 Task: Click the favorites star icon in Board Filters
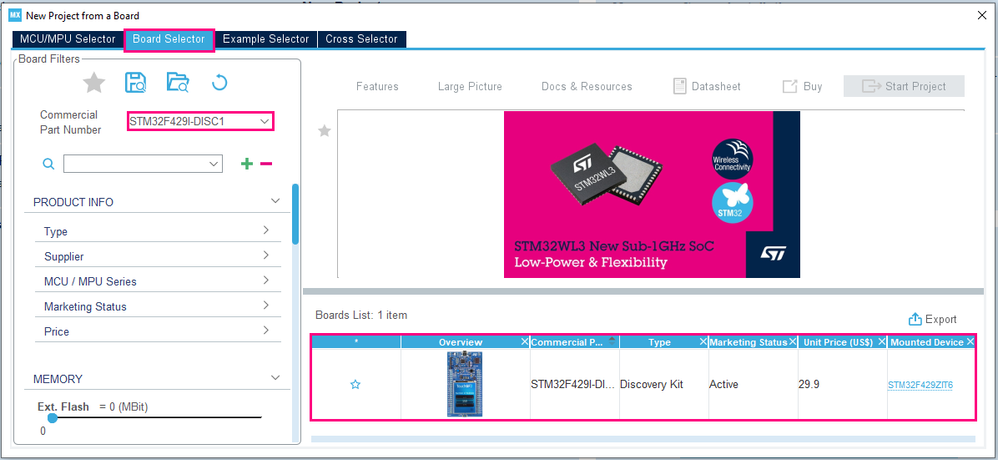click(94, 83)
